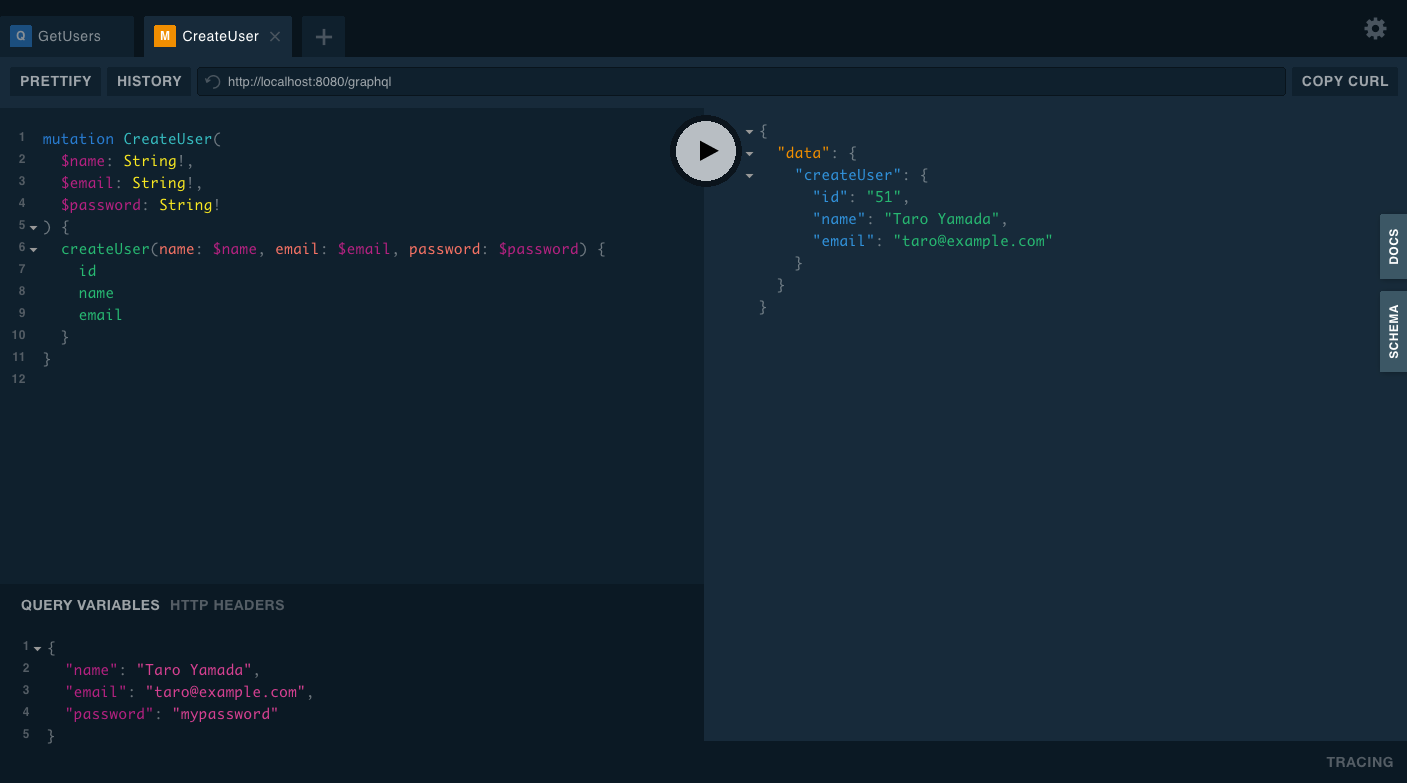Open a new tab with the plus icon

pyautogui.click(x=323, y=36)
